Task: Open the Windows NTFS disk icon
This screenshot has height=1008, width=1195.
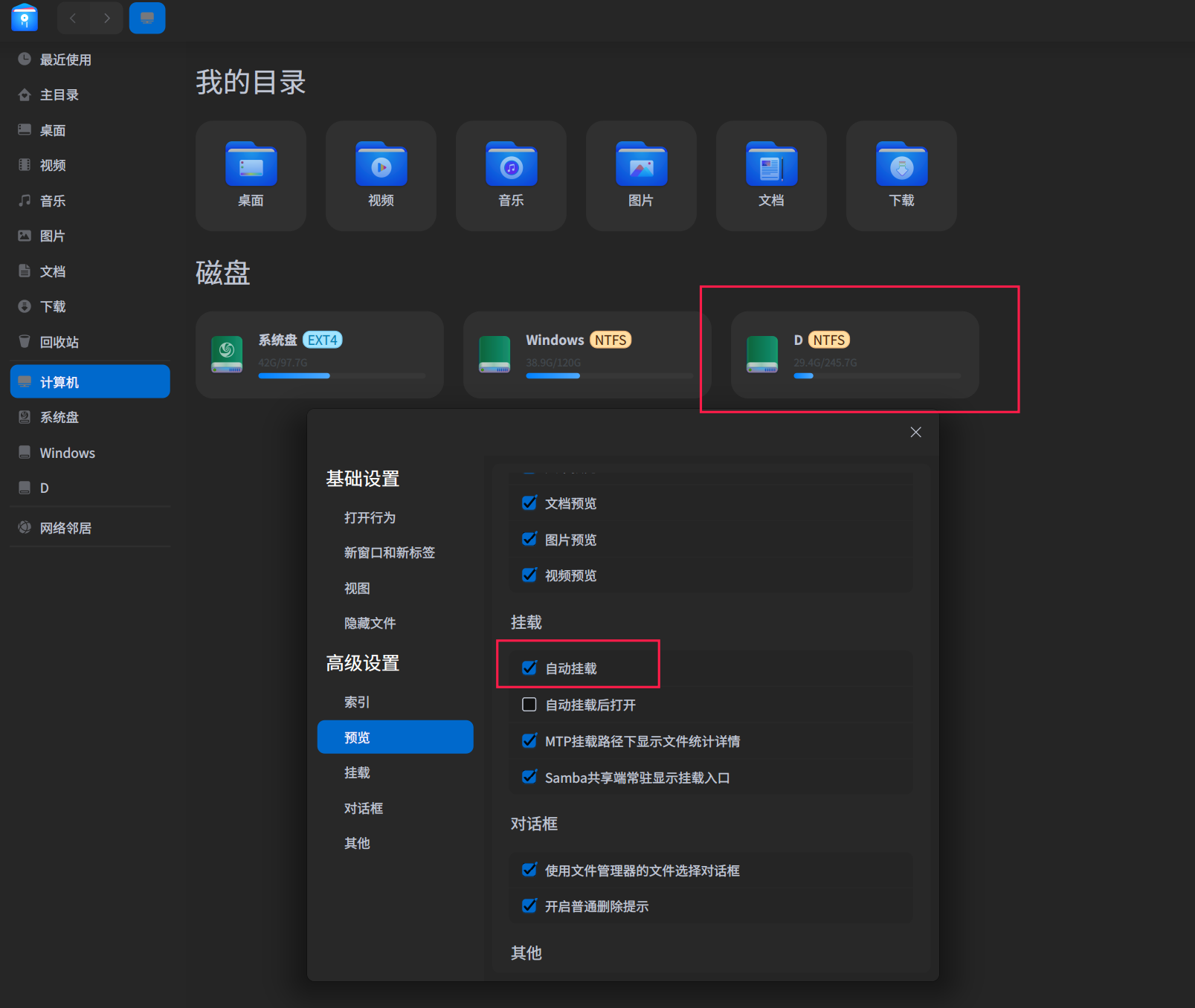Action: [x=495, y=355]
